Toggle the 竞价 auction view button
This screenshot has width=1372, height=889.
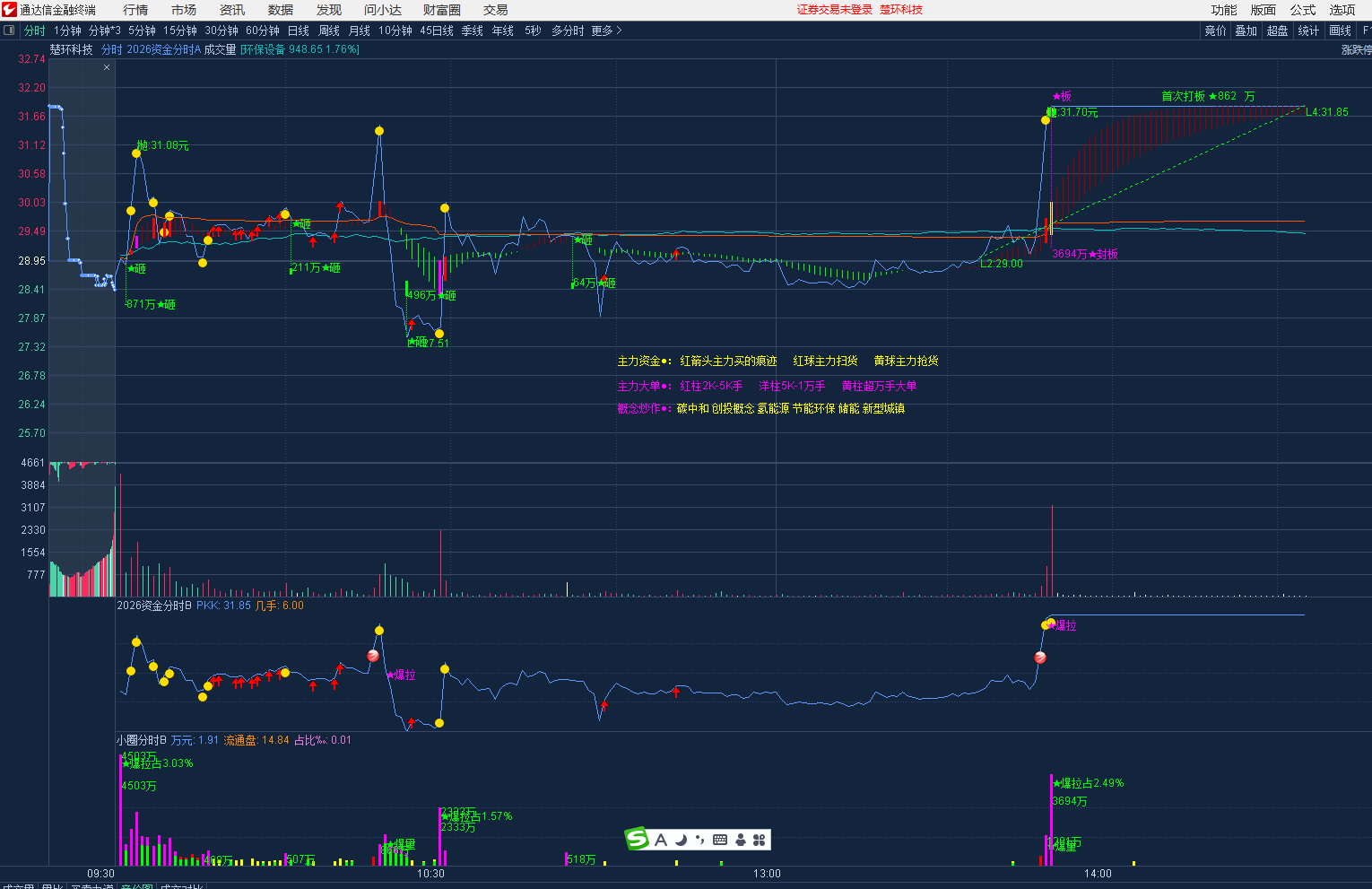[x=1215, y=31]
